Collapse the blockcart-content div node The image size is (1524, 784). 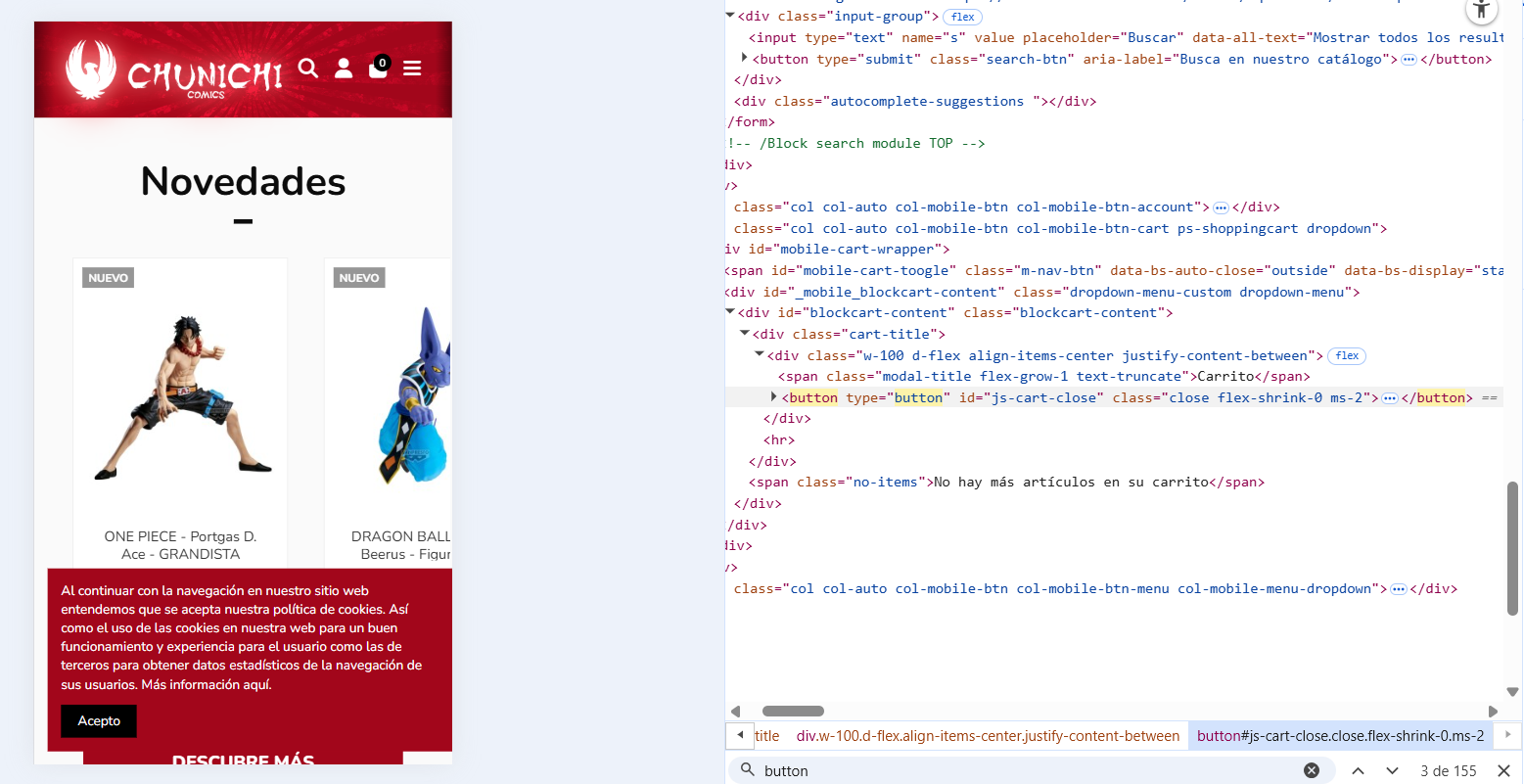[730, 312]
